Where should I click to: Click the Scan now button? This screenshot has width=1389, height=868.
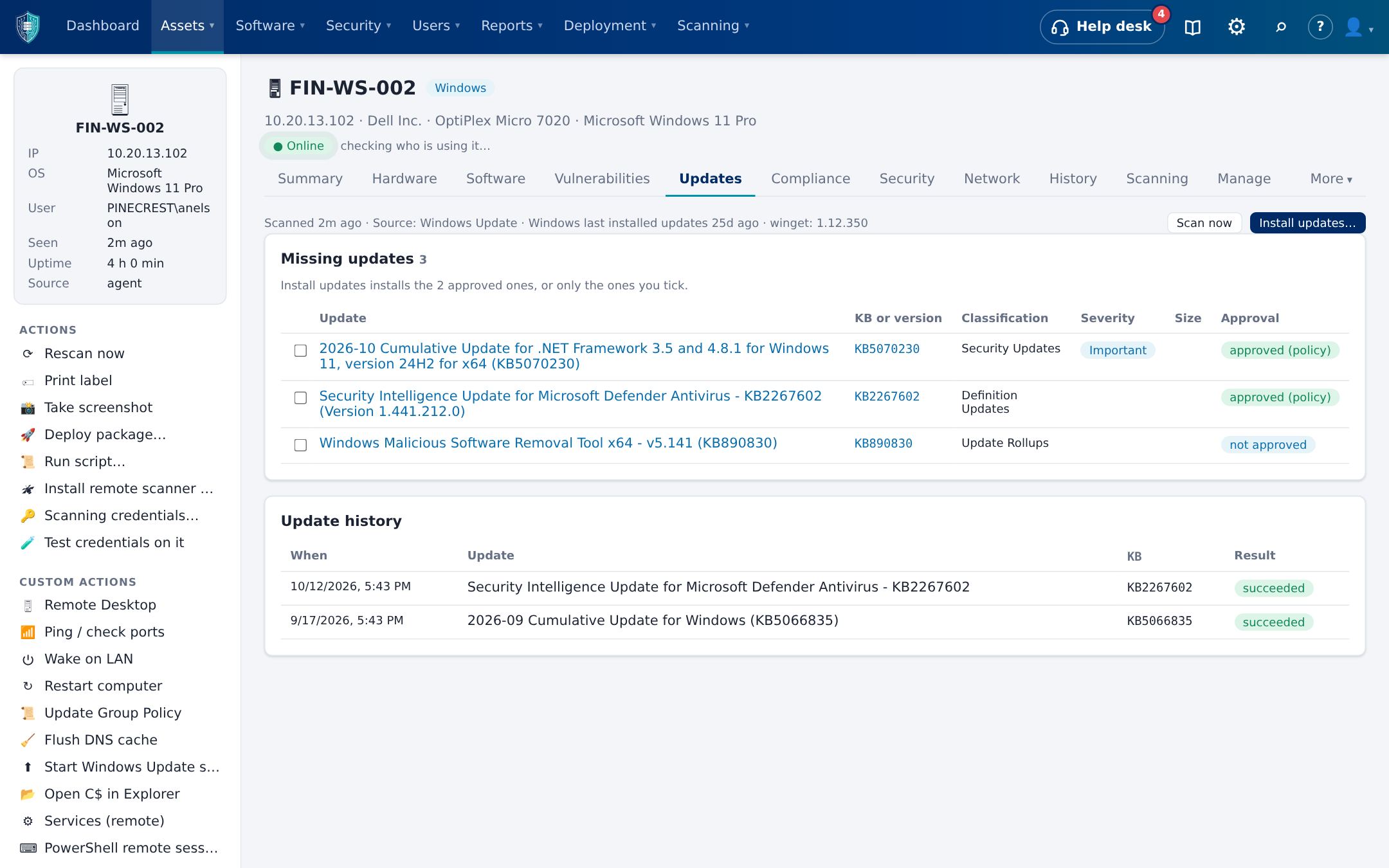click(x=1204, y=223)
